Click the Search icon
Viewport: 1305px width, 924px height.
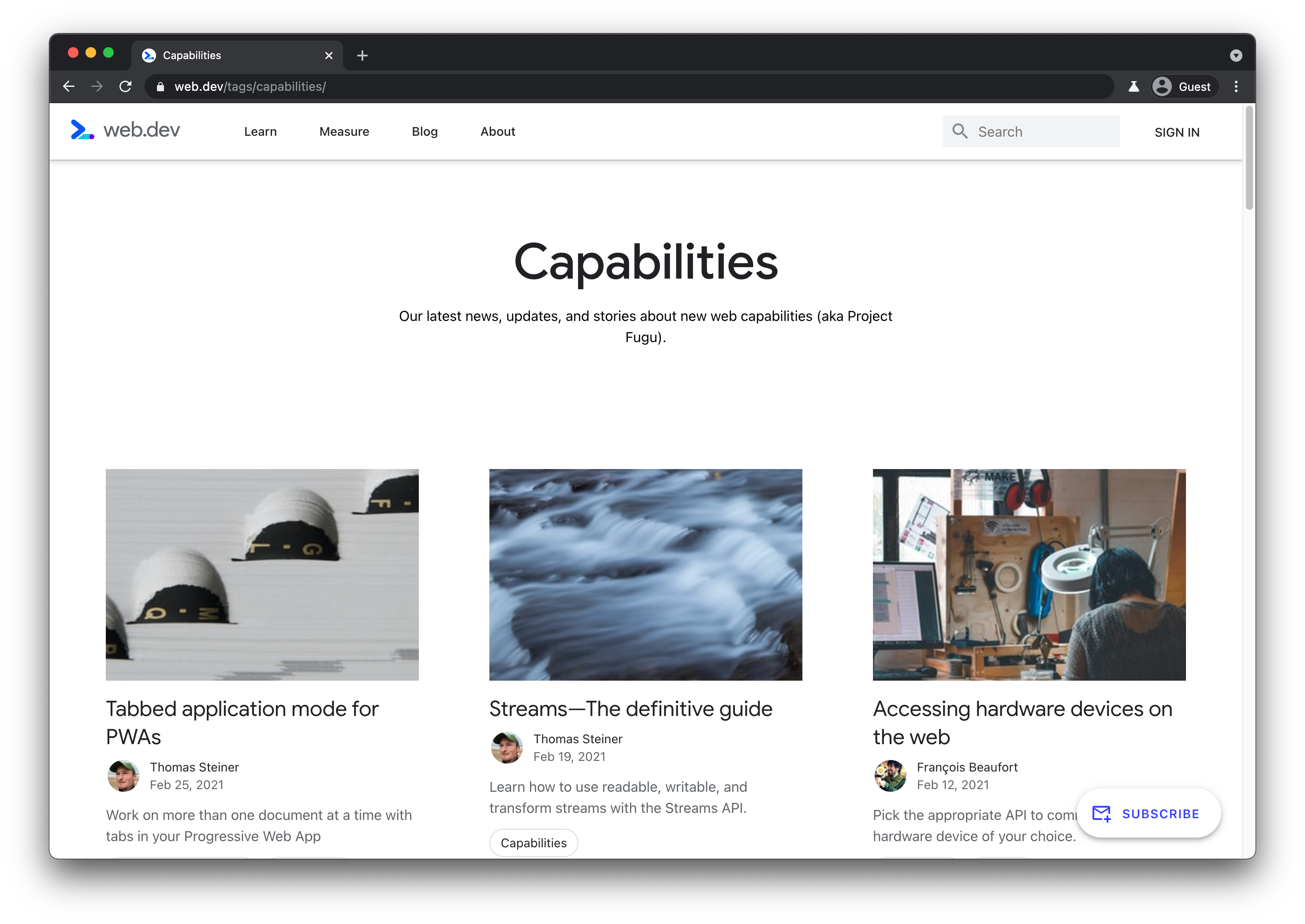(960, 131)
